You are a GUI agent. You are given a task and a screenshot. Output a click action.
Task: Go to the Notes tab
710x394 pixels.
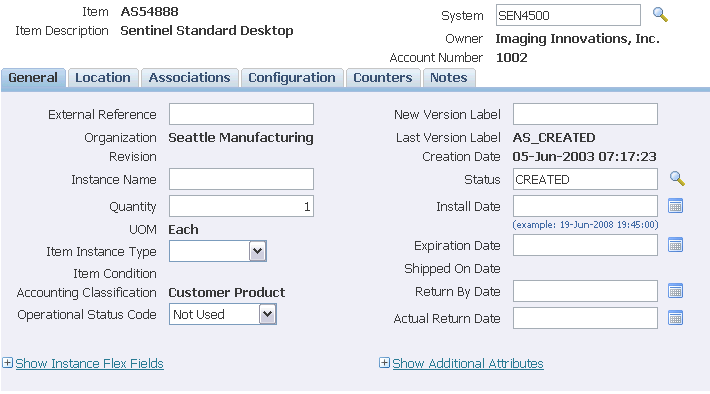coord(448,77)
